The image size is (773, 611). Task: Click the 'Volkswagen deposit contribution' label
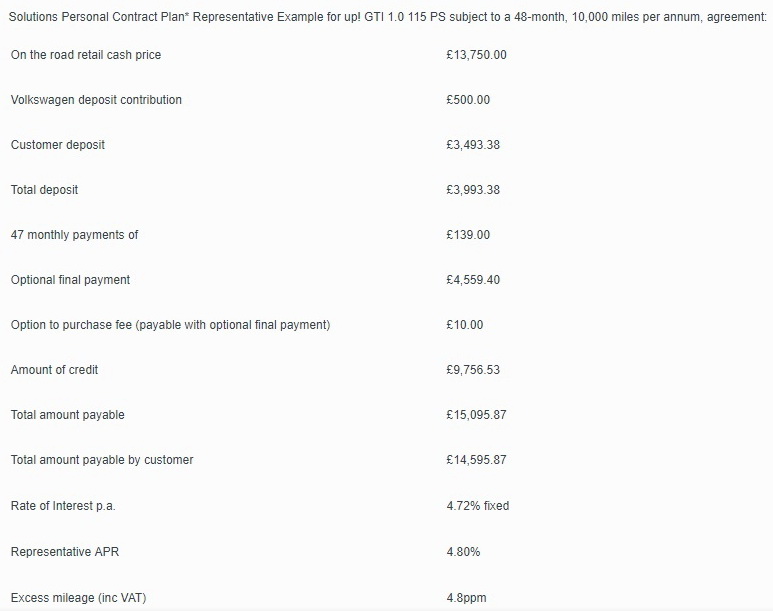pos(96,100)
